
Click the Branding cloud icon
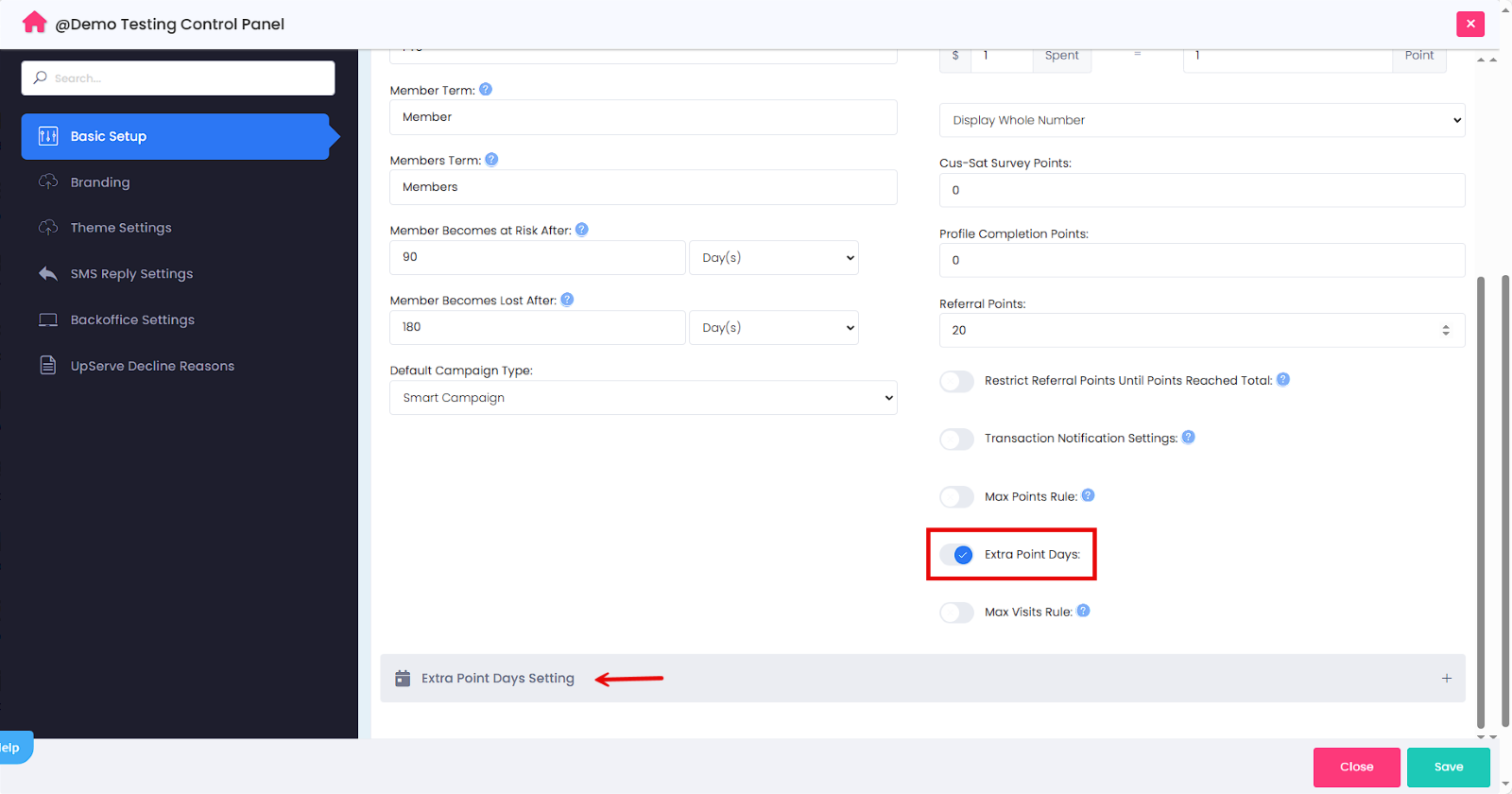point(48,181)
